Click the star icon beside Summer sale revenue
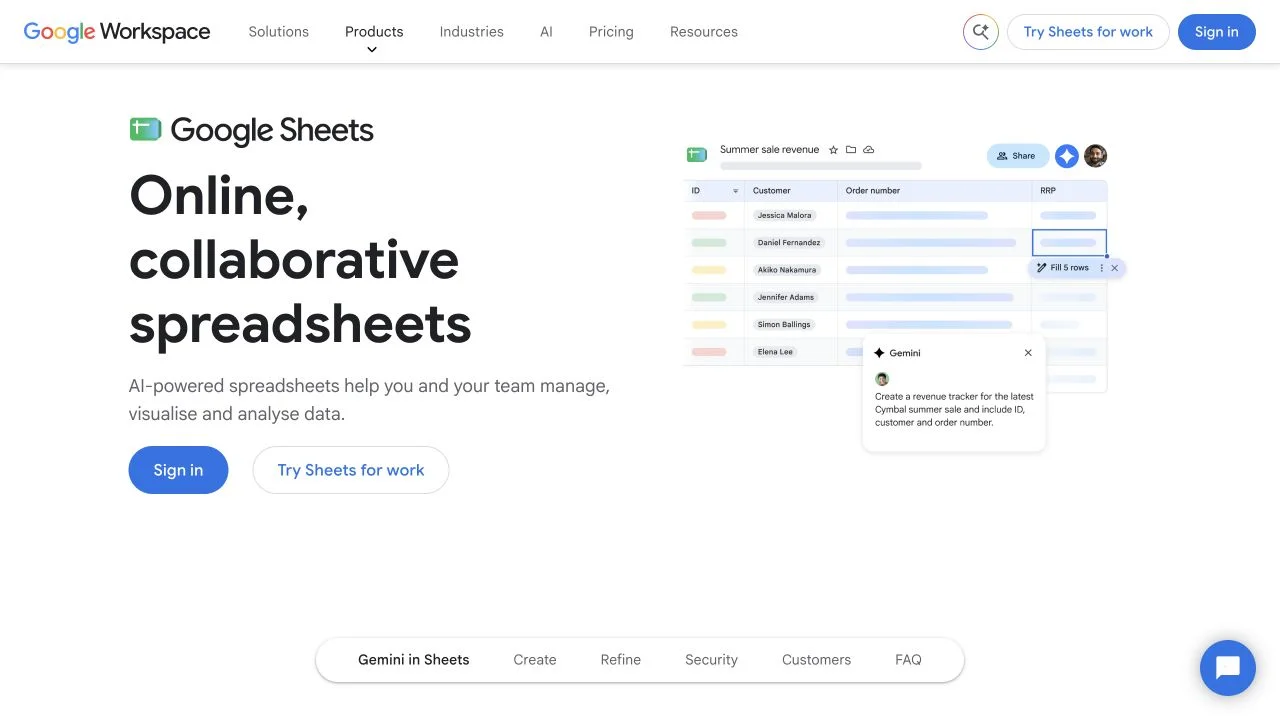This screenshot has width=1280, height=720. coord(834,150)
